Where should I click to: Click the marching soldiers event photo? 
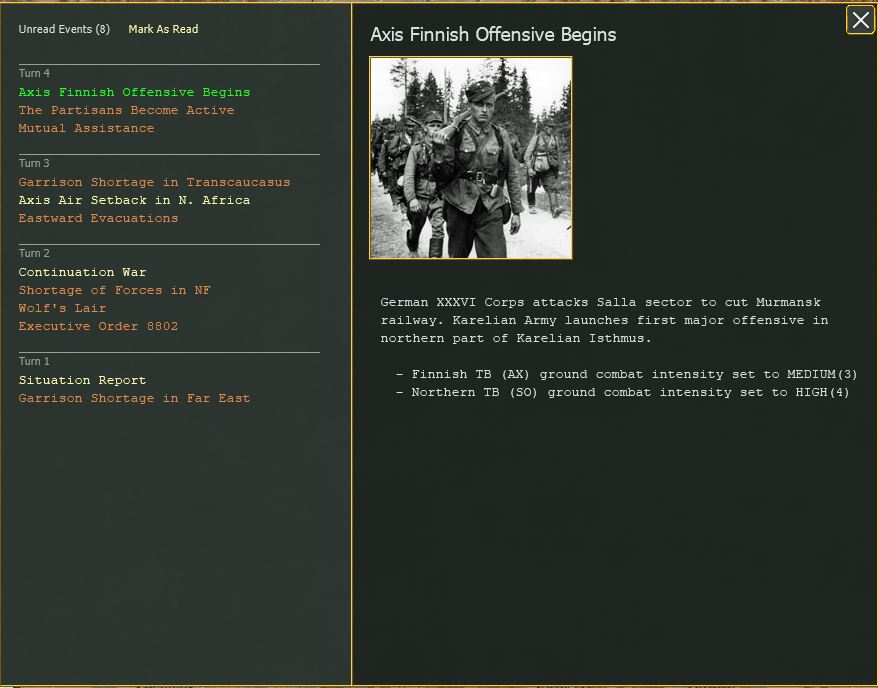[471, 158]
